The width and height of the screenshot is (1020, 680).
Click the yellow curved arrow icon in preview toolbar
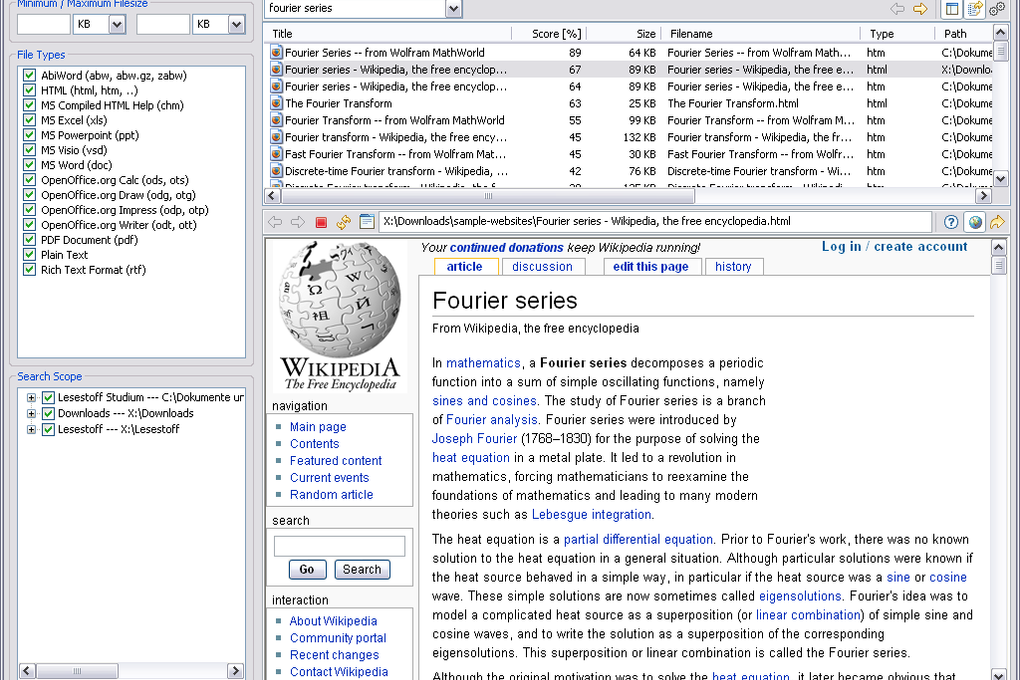coord(997,222)
